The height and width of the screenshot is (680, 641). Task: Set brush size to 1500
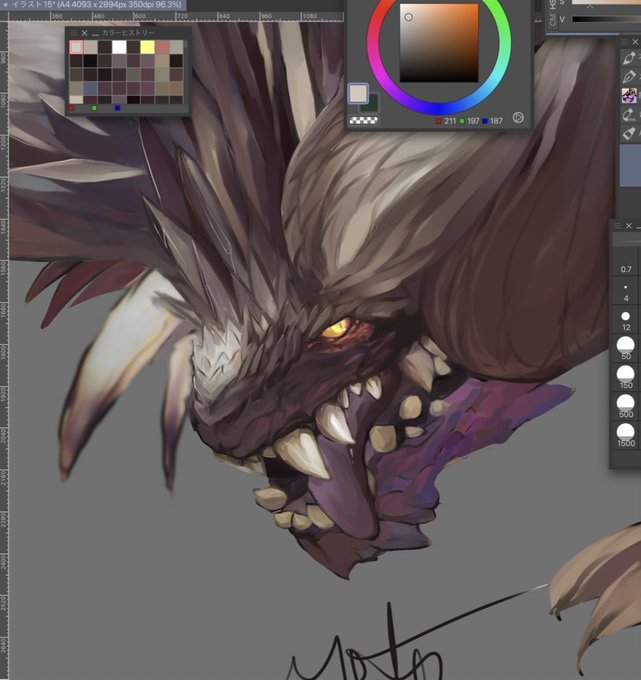point(626,436)
